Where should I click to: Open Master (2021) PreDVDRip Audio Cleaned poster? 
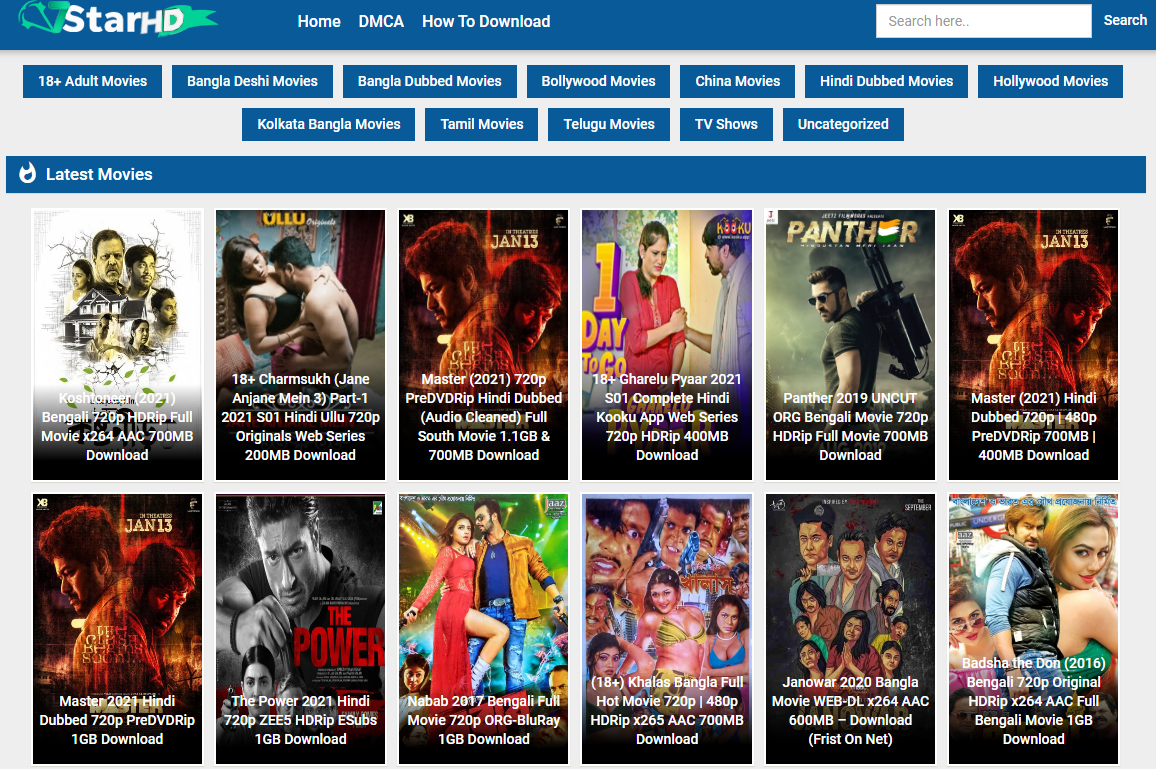tap(484, 344)
